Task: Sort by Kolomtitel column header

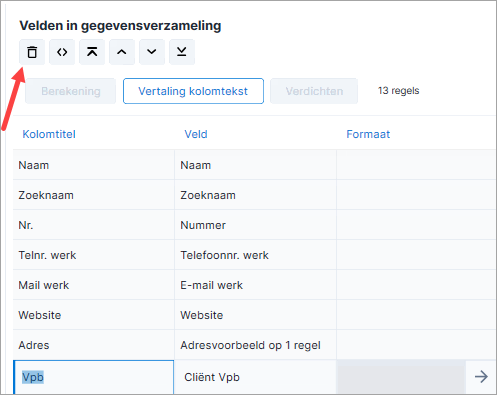Action: (x=49, y=134)
